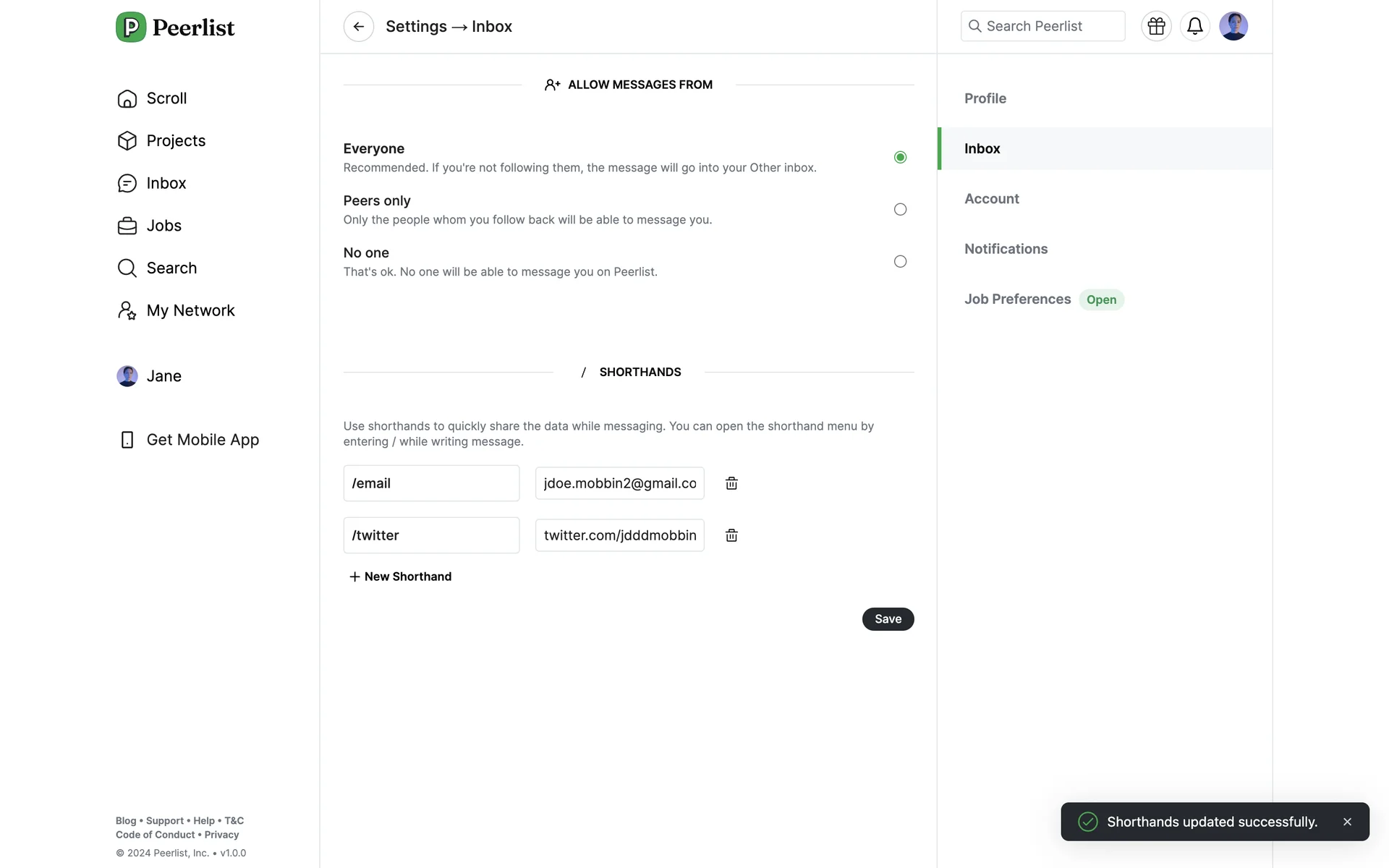This screenshot has width=1389, height=868.
Task: Dismiss the success toast with its X
Action: [x=1347, y=822]
